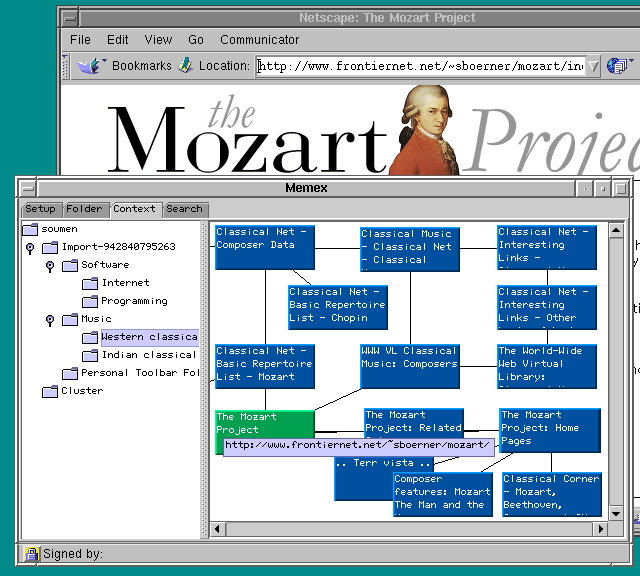The height and width of the screenshot is (576, 640).
Task: Click the Memex window title bar
Action: pyautogui.click(x=306, y=188)
